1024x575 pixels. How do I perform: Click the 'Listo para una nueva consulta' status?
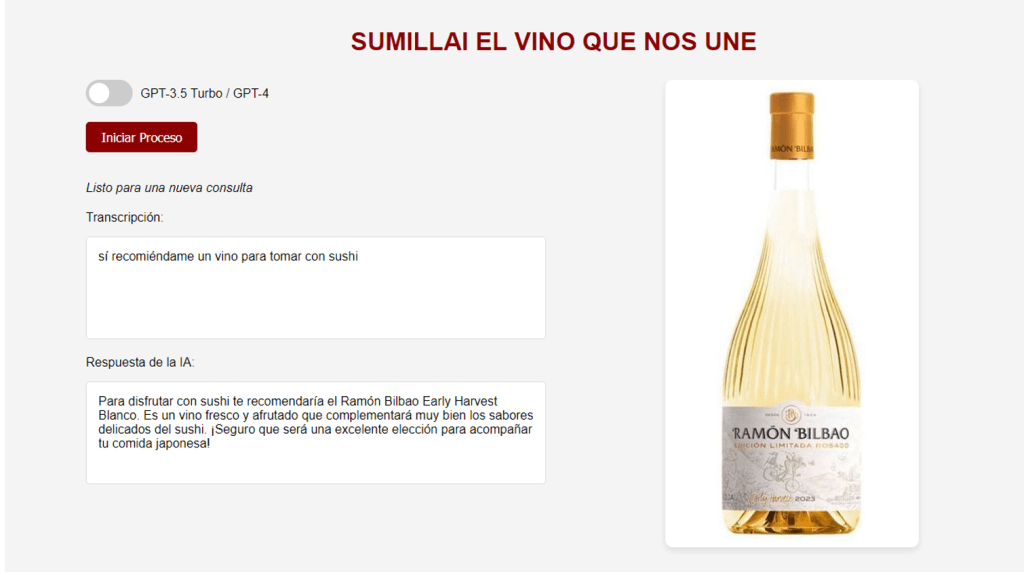pos(169,188)
